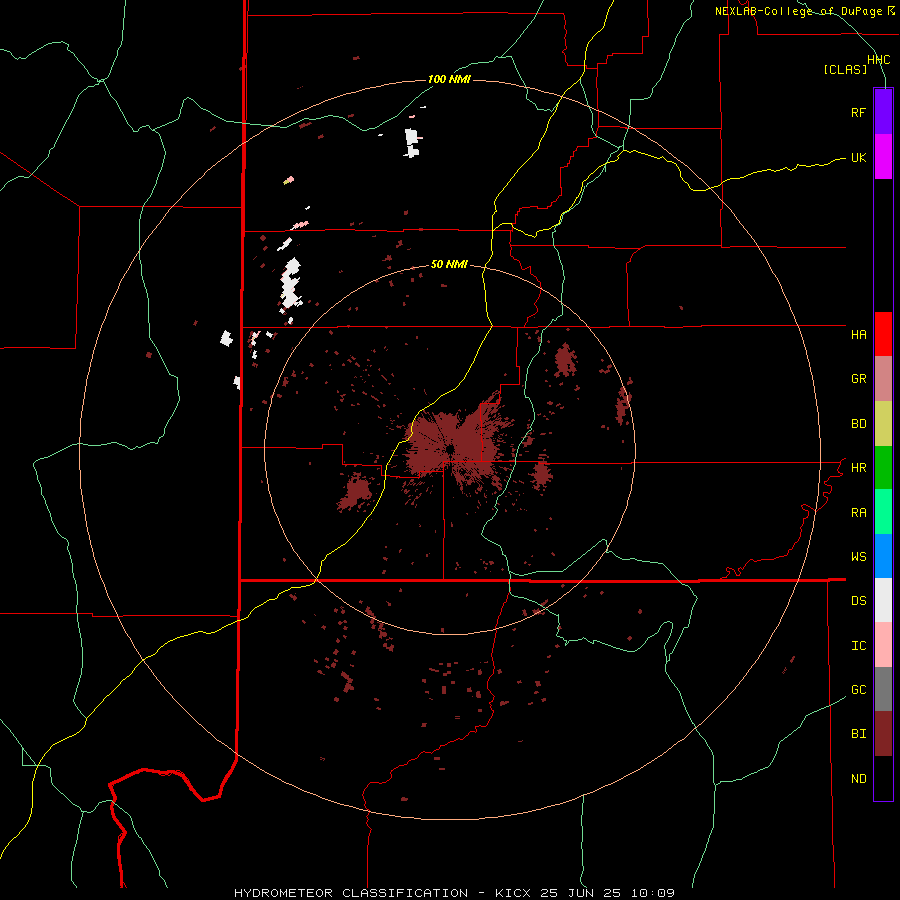Click the WS blue legend swatch
The width and height of the screenshot is (900, 900).
[x=883, y=556]
